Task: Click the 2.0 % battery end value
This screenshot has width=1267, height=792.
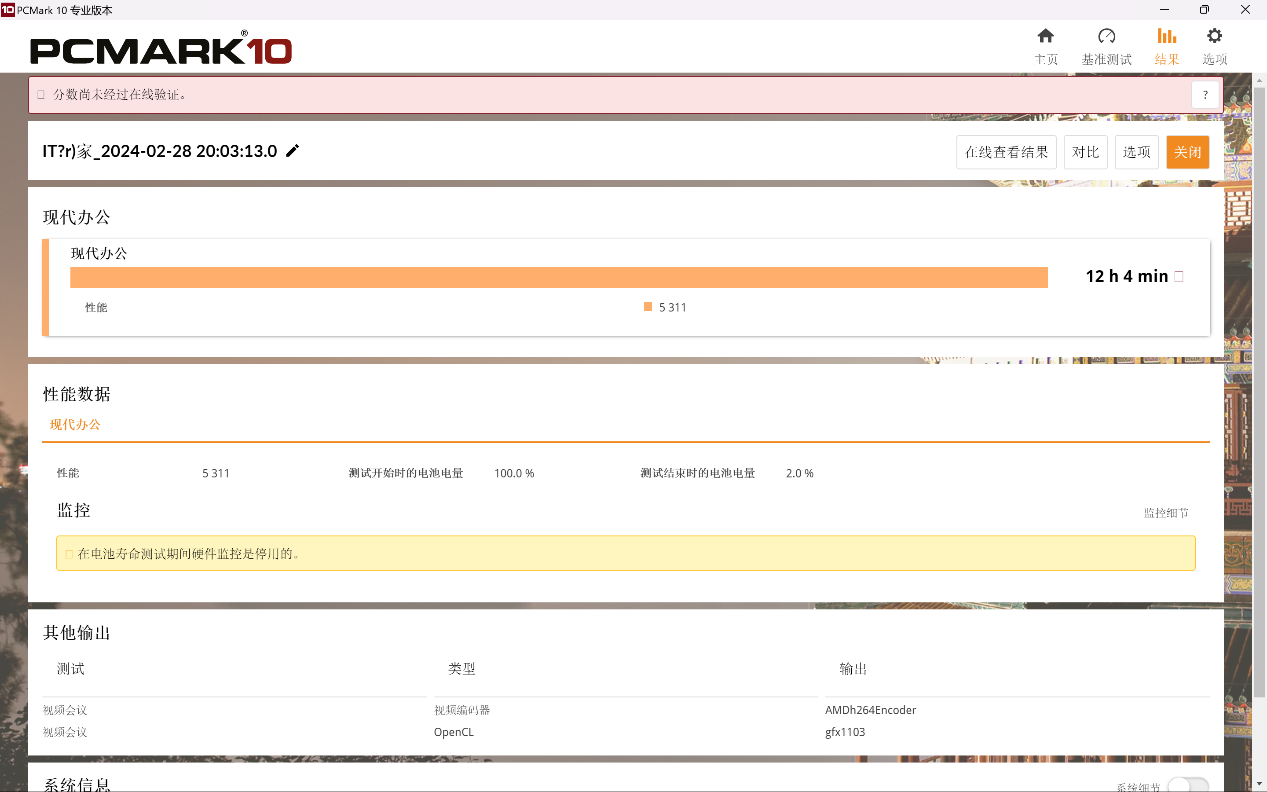Action: [x=800, y=473]
